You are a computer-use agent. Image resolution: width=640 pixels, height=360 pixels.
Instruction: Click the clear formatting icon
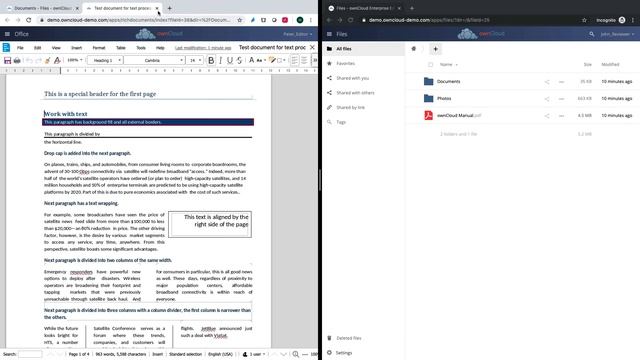pyautogui.click(x=57, y=60)
